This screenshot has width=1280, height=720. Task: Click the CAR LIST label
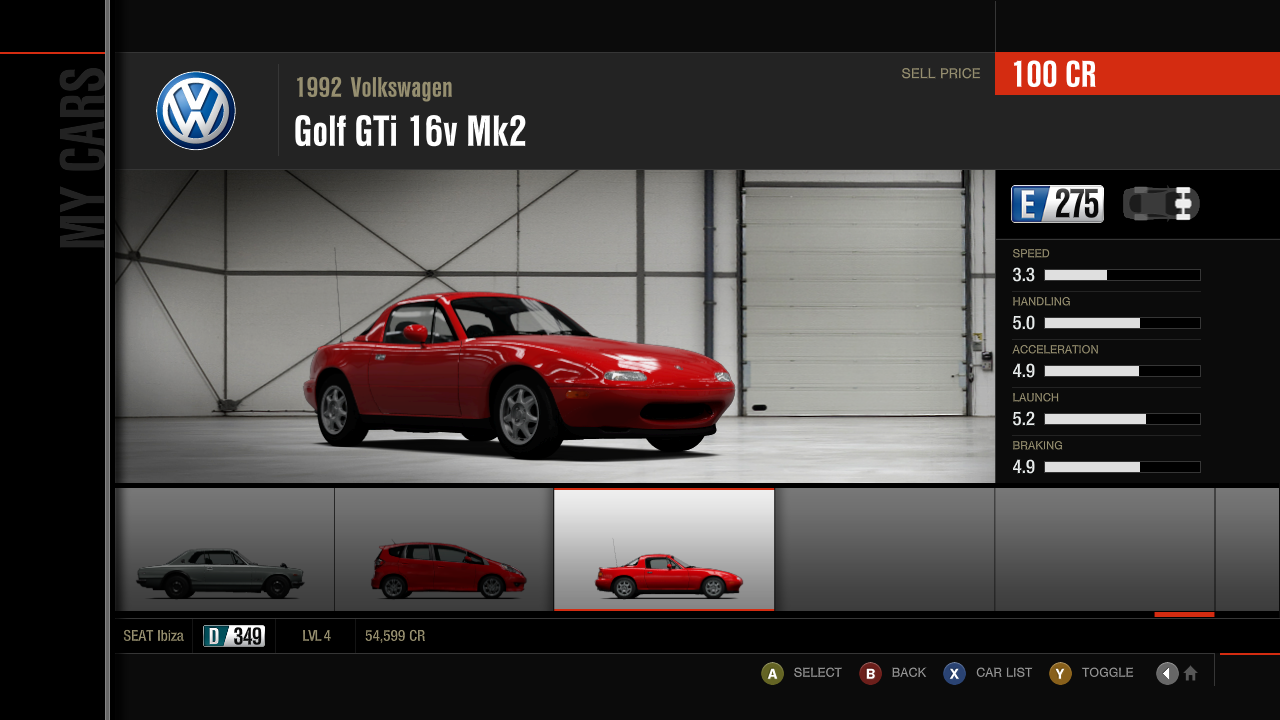pyautogui.click(x=1004, y=673)
